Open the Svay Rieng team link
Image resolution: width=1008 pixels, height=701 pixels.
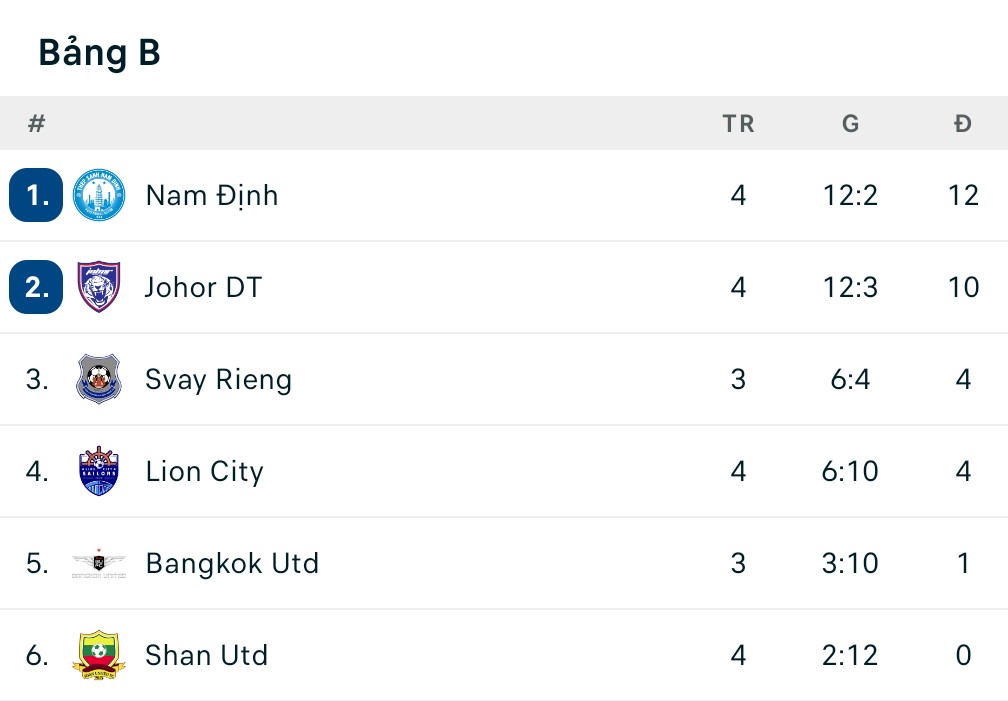tap(218, 379)
